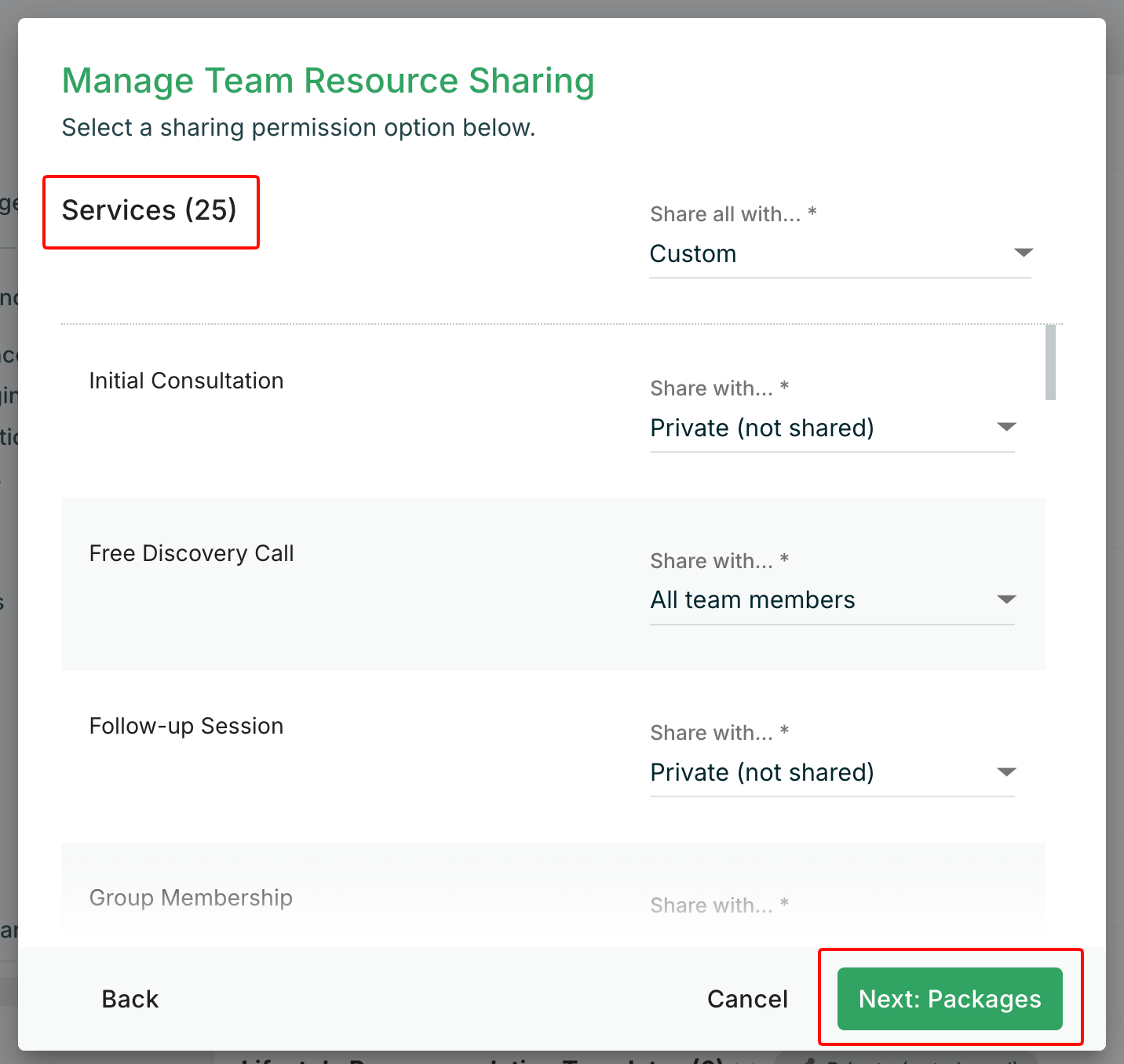Screen dimensions: 1124x1064
Task: Proceed with the Next: Packages button
Action: click(950, 998)
